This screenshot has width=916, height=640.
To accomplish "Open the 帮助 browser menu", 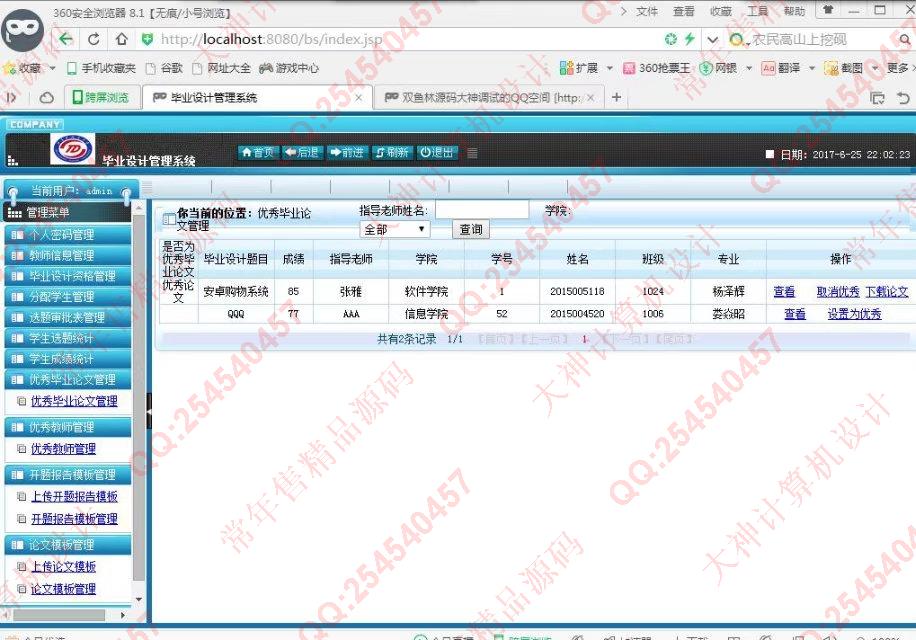I will click(x=794, y=11).
